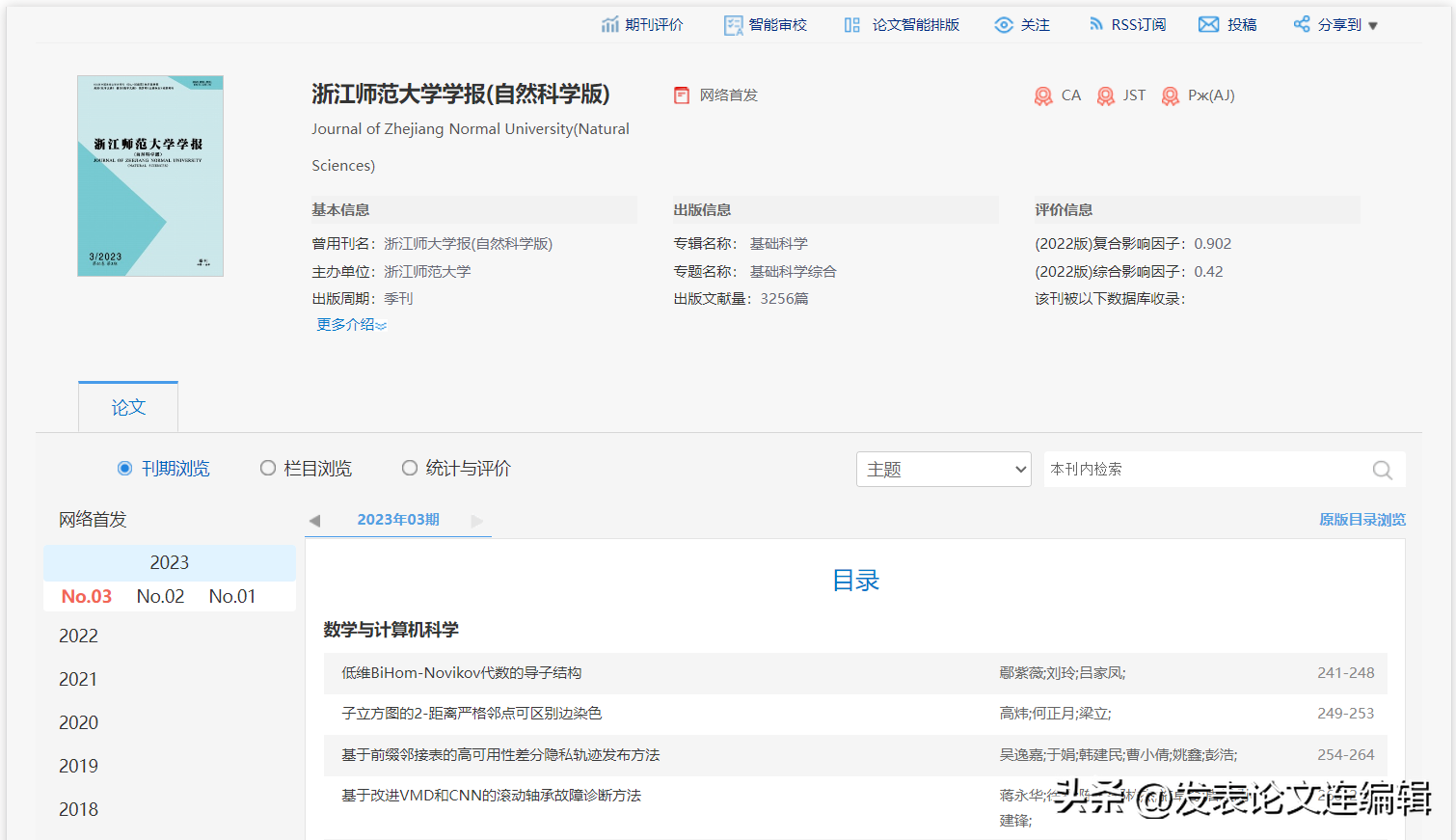Click authors 鄢紫薇;刘玲;吕家凤

click(x=1063, y=673)
